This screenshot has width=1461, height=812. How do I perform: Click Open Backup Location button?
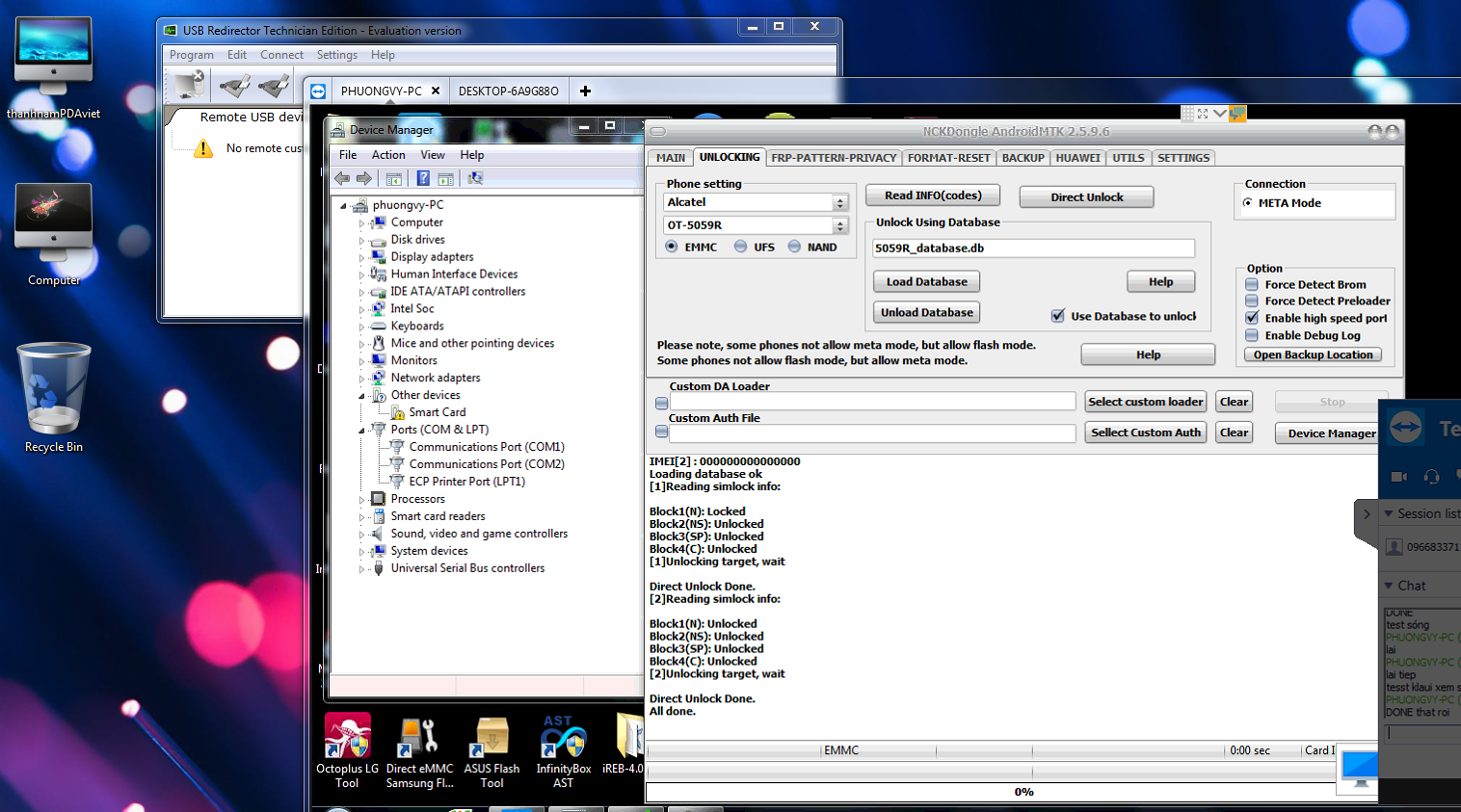coord(1313,354)
